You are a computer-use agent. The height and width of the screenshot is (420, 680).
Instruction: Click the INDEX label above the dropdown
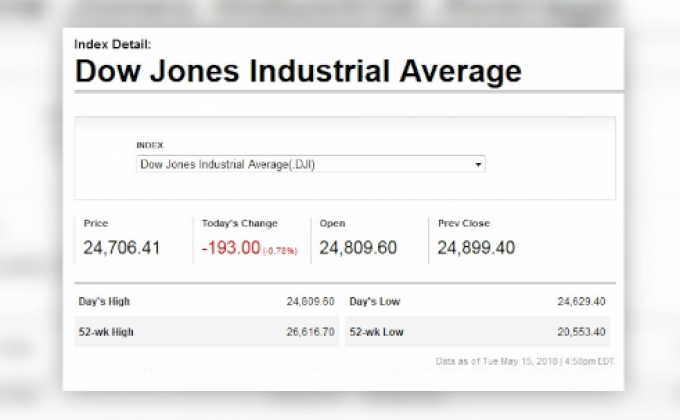(149, 145)
